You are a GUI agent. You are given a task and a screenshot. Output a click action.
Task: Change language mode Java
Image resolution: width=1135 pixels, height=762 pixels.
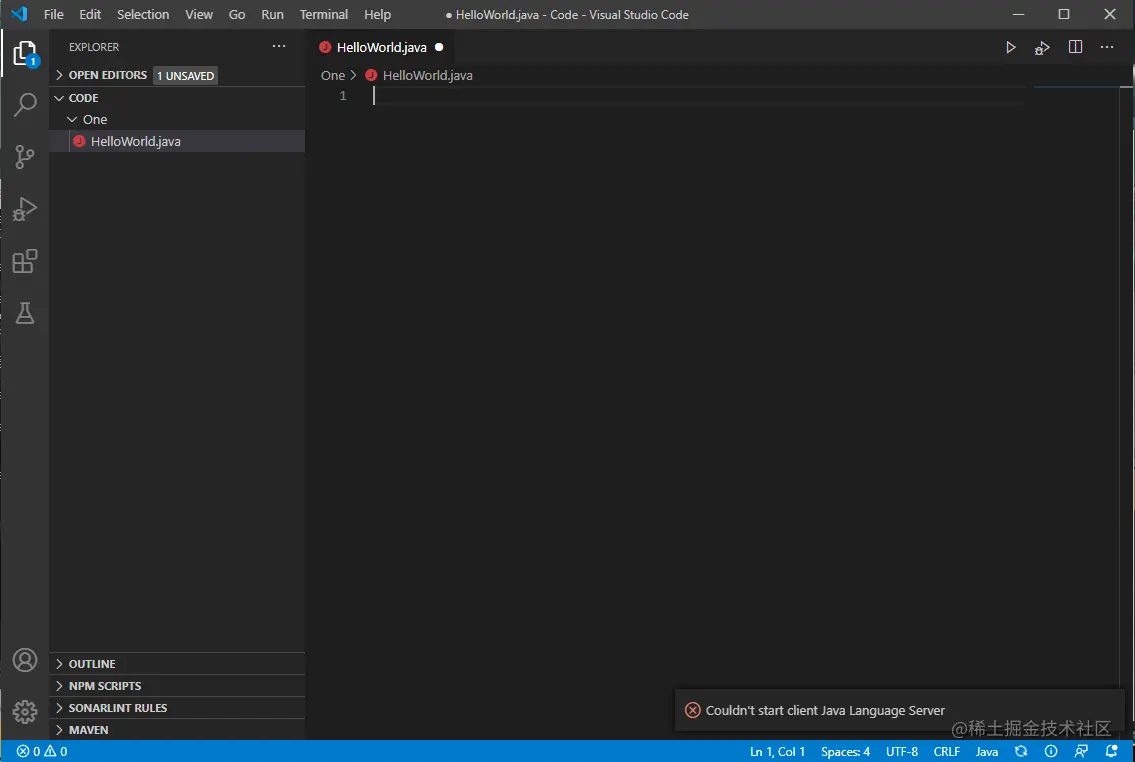click(x=987, y=751)
